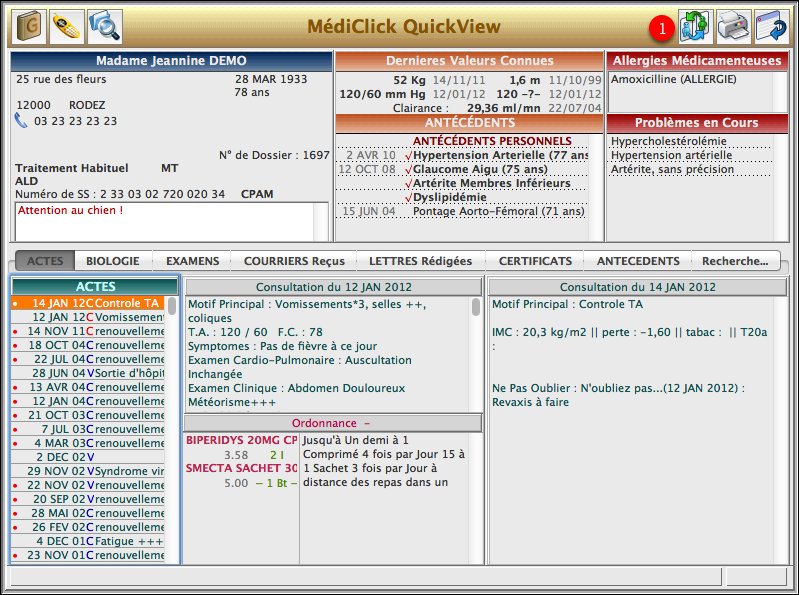Click the printer icon
Image resolution: width=799 pixels, height=595 pixels.
(734, 26)
